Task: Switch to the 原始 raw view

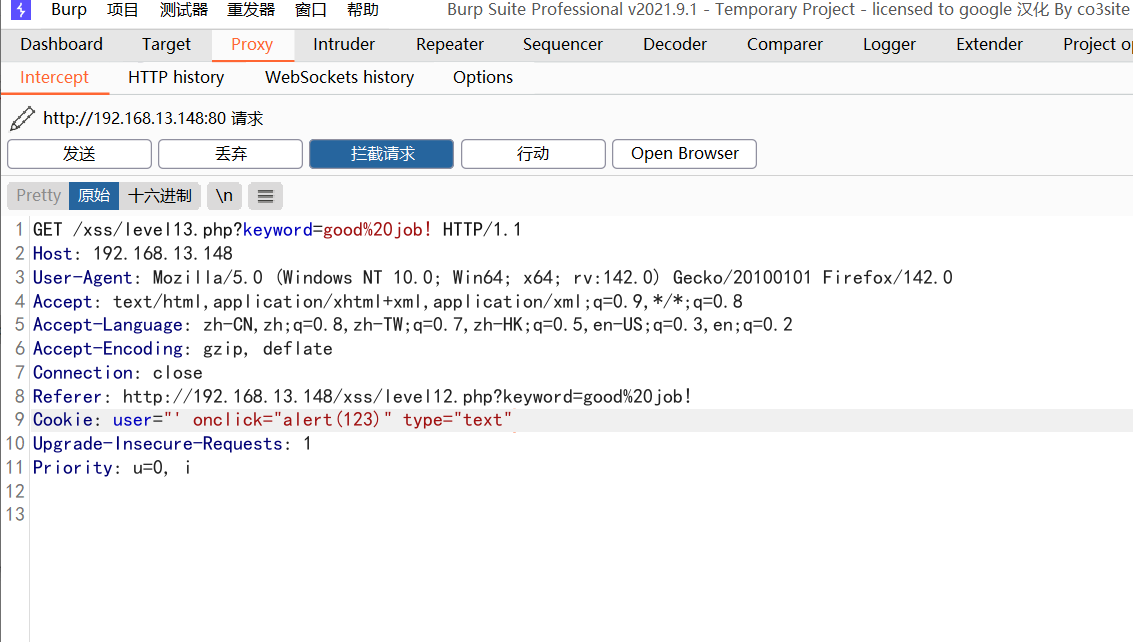Action: (x=94, y=196)
